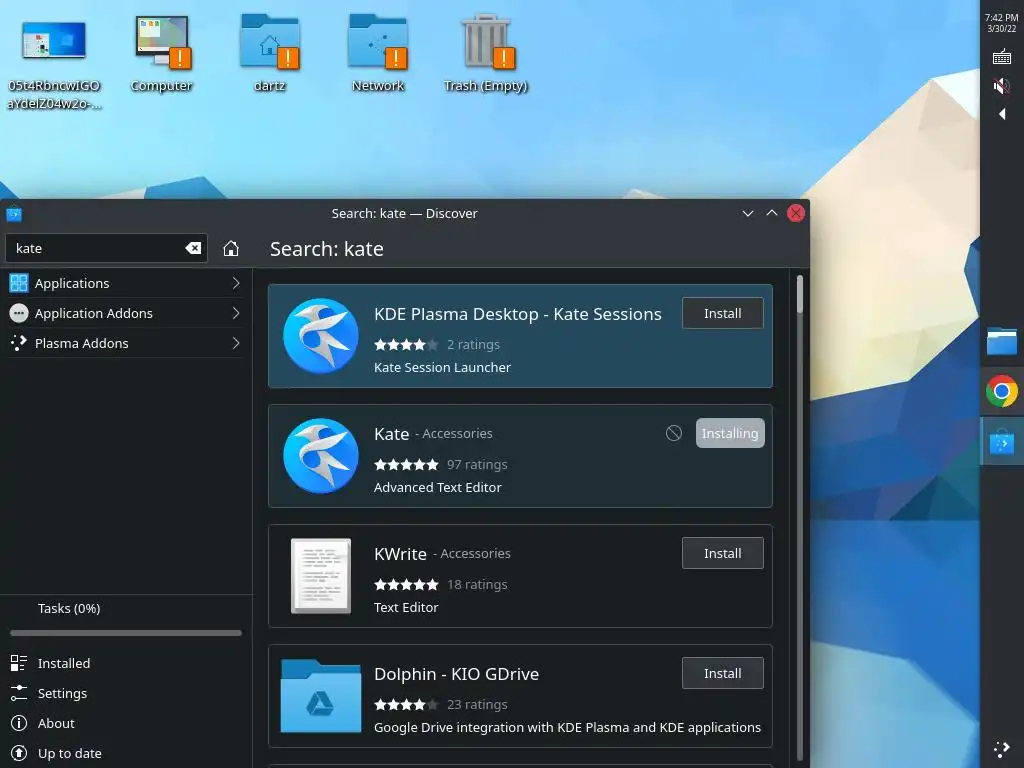This screenshot has height=768, width=1024.
Task: Minimize the Discover window
Action: [748, 214]
